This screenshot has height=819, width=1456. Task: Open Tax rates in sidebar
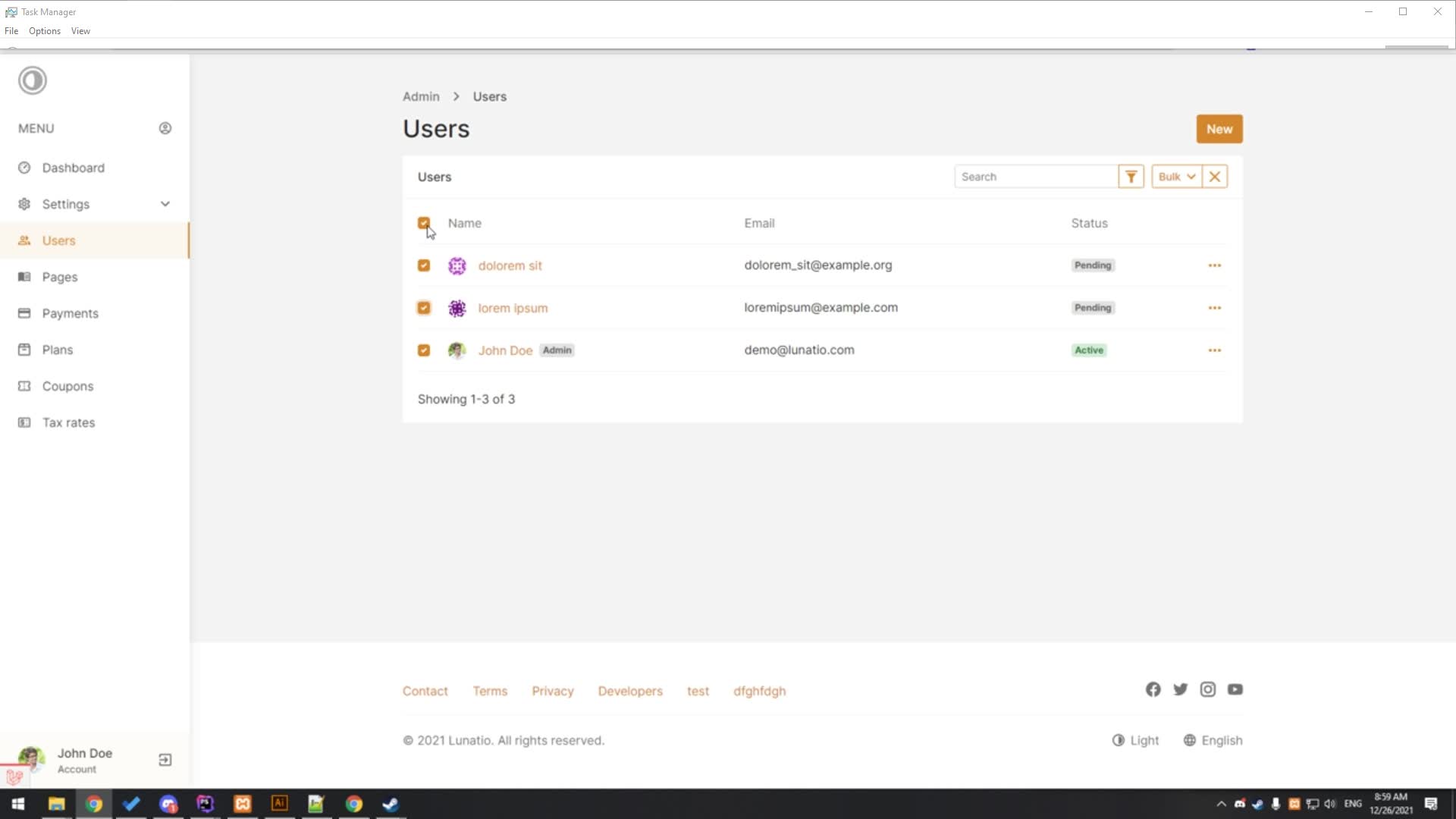point(95,422)
